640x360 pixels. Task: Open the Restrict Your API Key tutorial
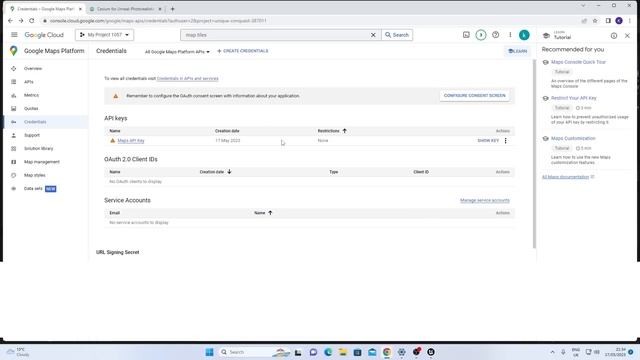point(573,98)
